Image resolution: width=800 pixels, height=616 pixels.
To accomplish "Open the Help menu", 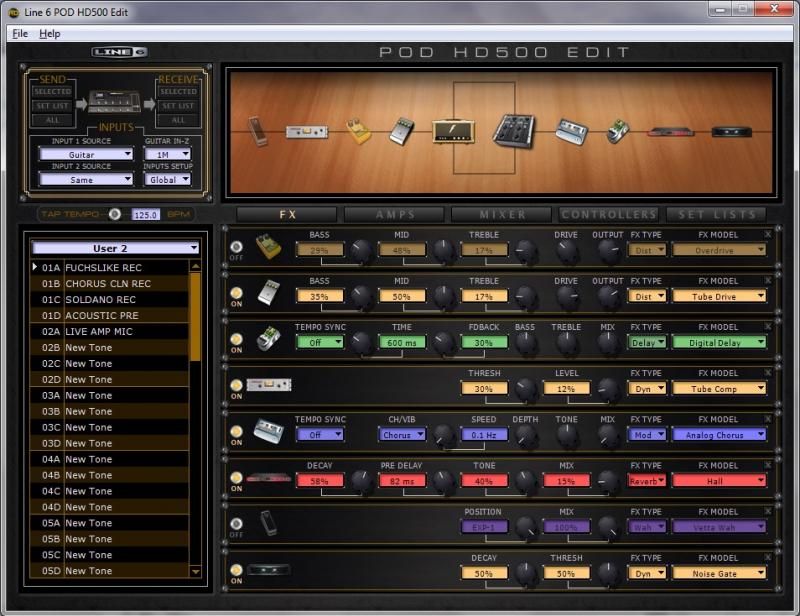I will pyautogui.click(x=49, y=34).
